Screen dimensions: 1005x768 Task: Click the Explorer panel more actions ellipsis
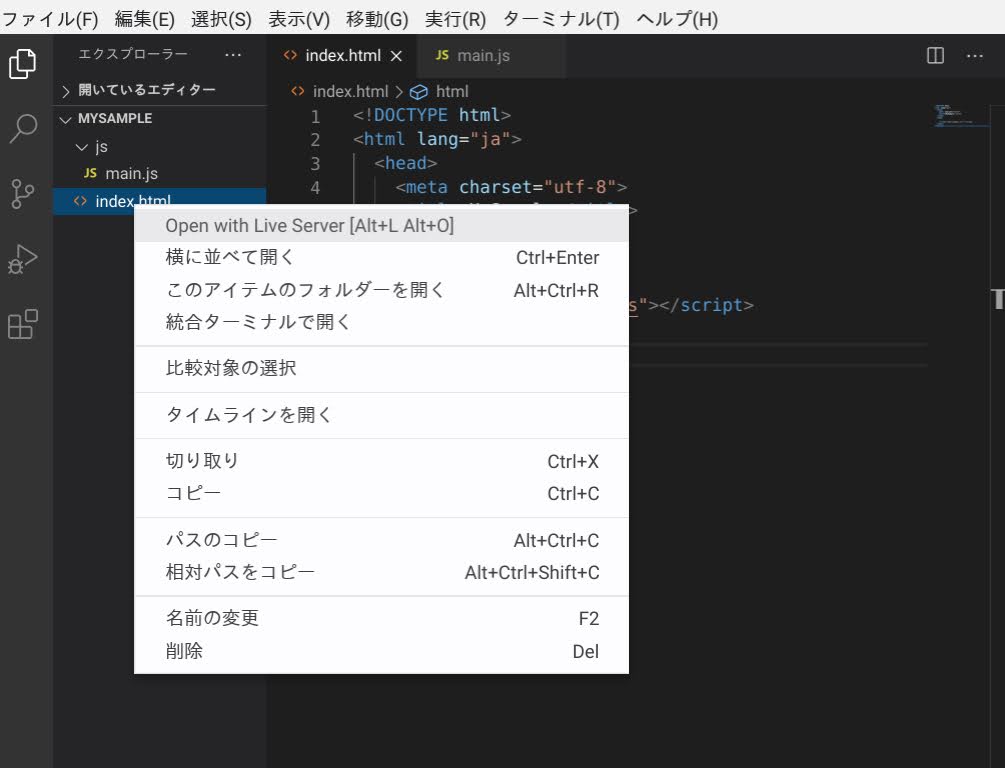pos(233,55)
